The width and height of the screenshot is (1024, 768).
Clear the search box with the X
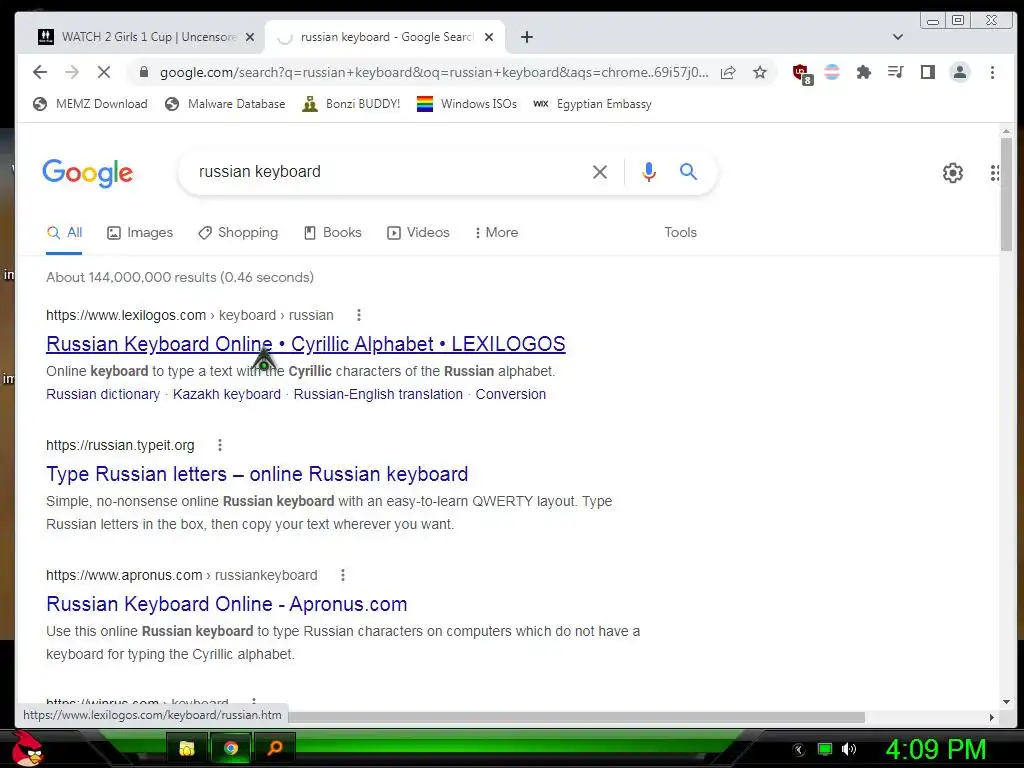(x=600, y=172)
